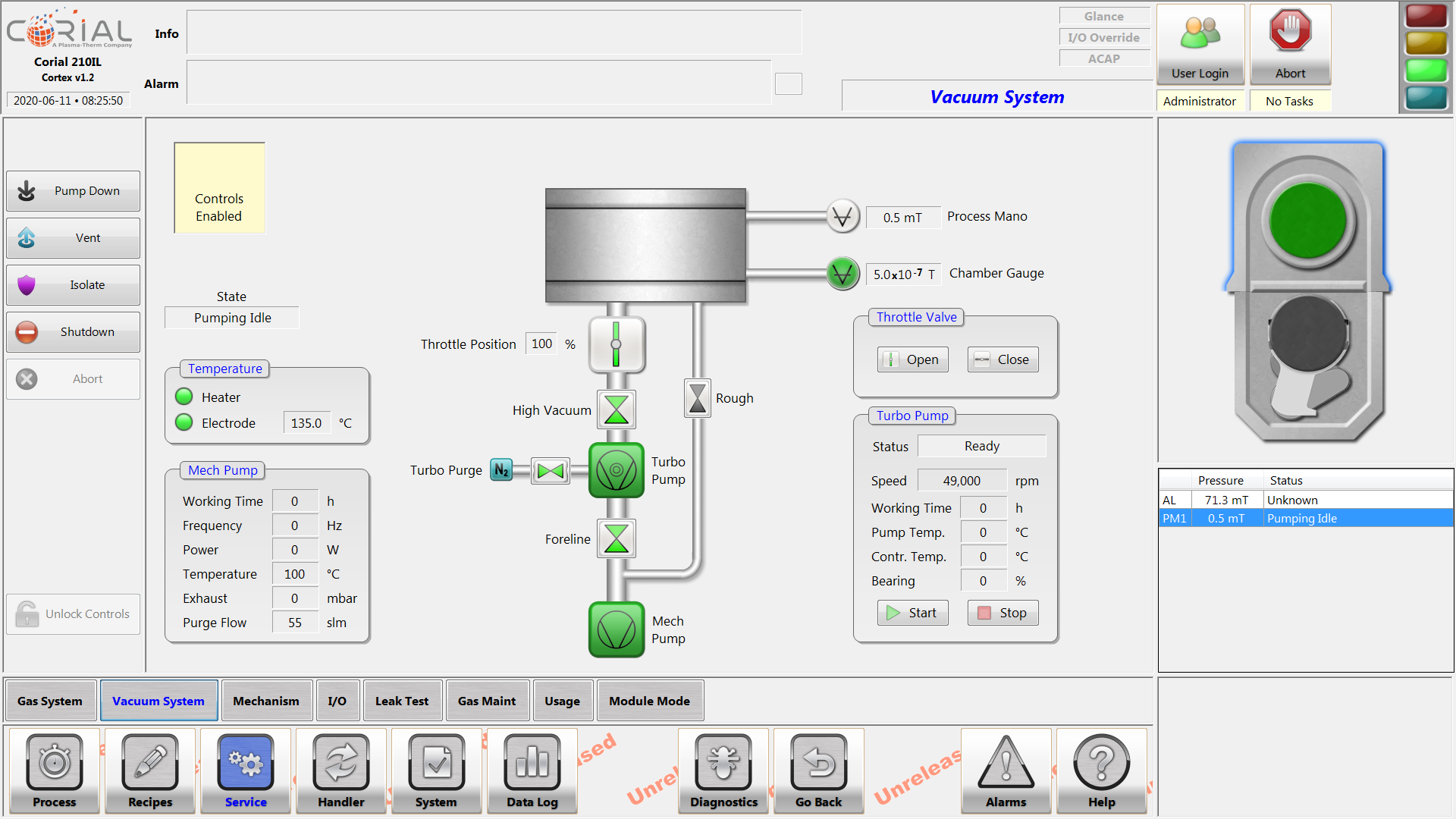Image resolution: width=1456 pixels, height=819 pixels.
Task: Toggle the Heater status indicator
Action: pyautogui.click(x=184, y=397)
